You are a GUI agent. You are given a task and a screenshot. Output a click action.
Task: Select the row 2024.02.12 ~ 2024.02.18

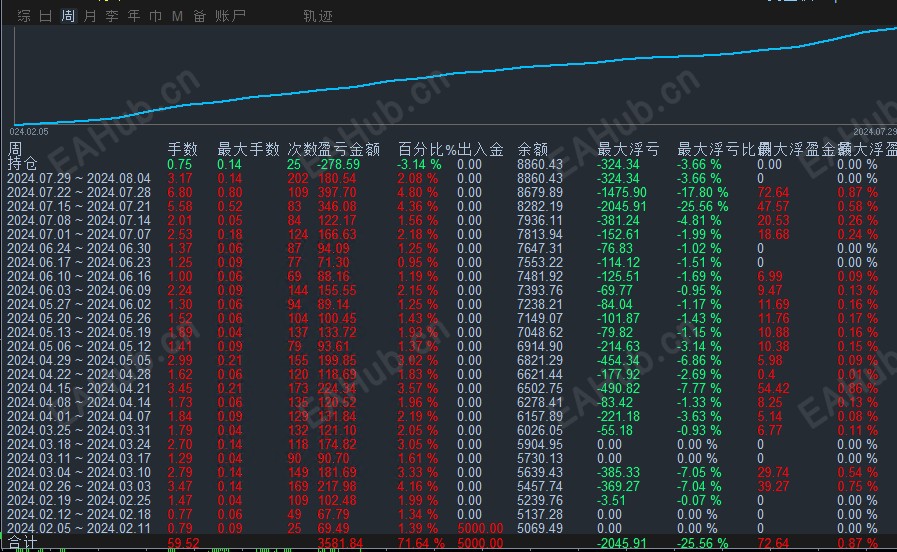pos(448,515)
